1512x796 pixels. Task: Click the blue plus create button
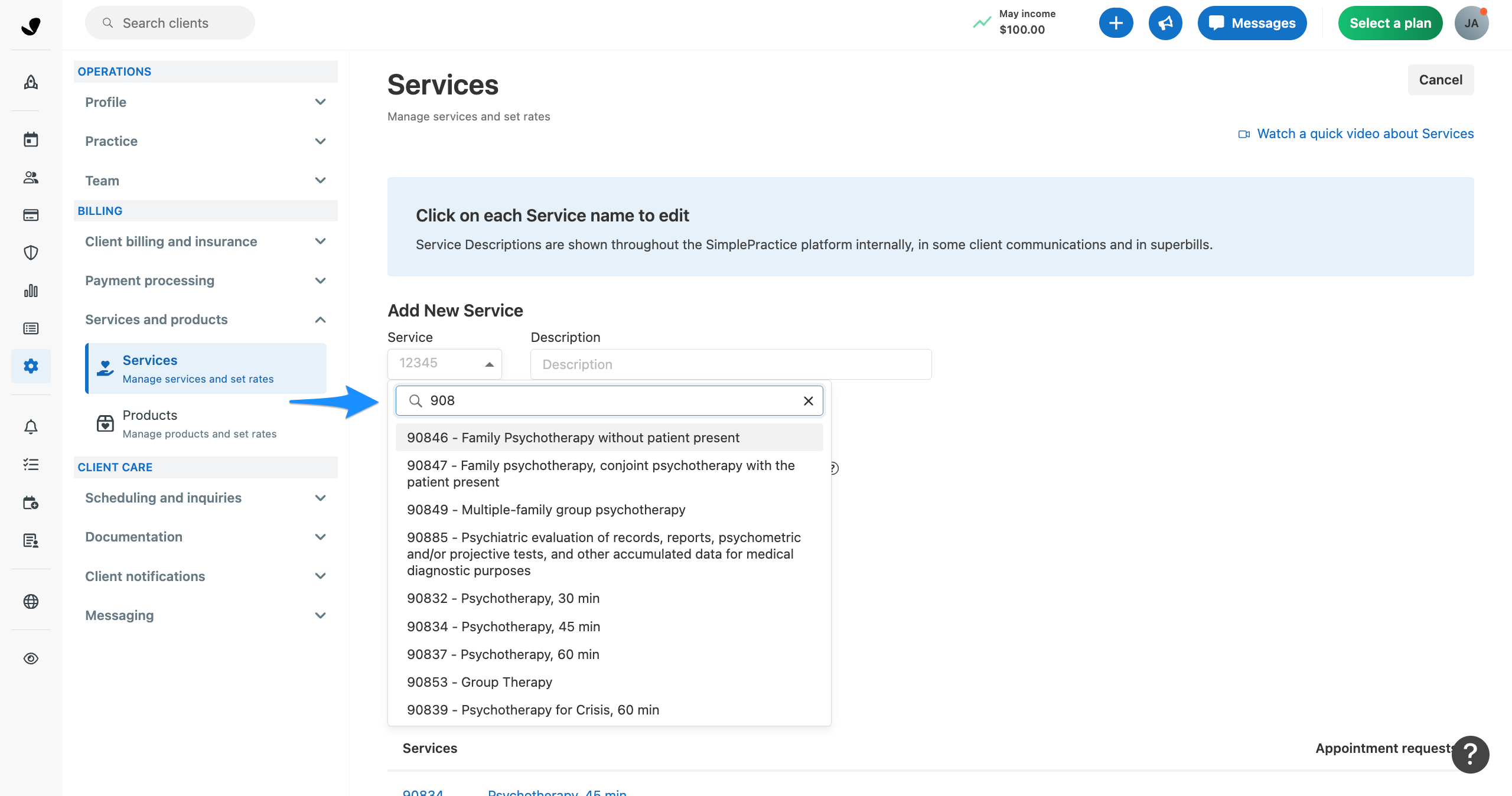coord(1116,23)
